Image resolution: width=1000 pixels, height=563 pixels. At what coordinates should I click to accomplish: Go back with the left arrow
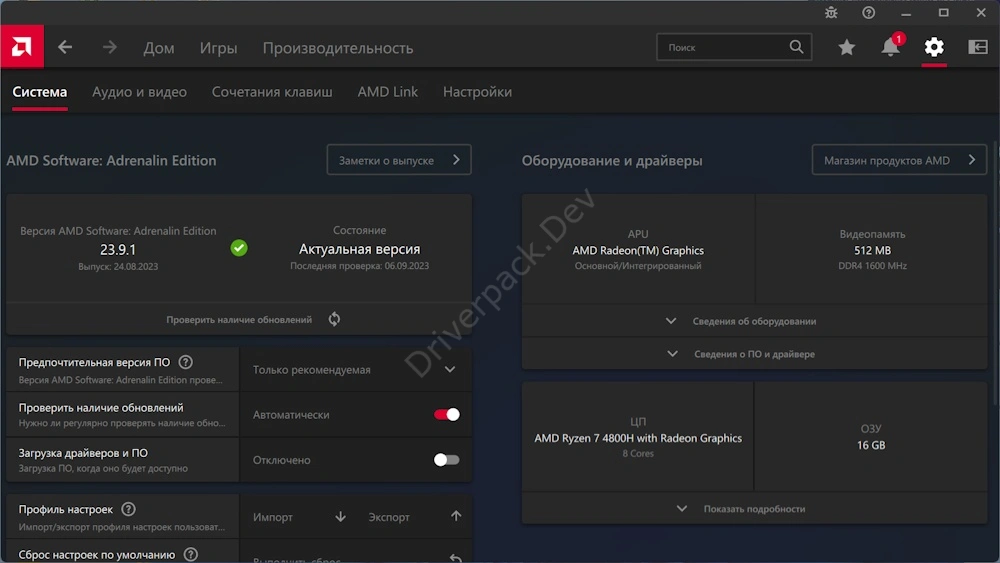65,47
